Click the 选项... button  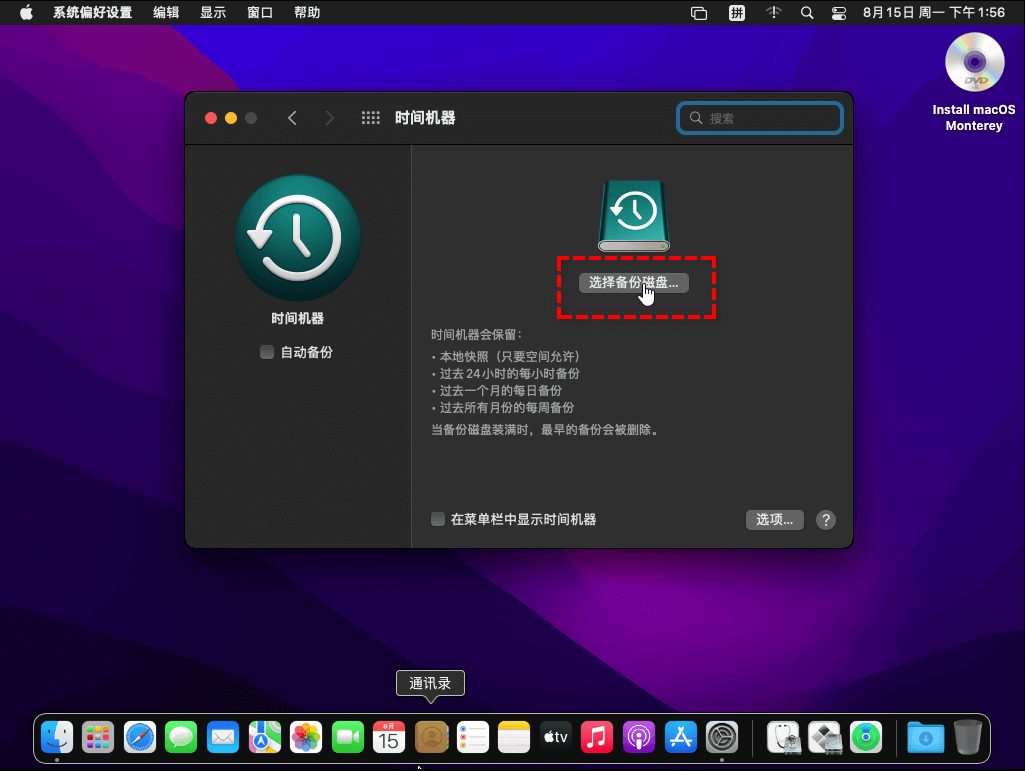(774, 520)
